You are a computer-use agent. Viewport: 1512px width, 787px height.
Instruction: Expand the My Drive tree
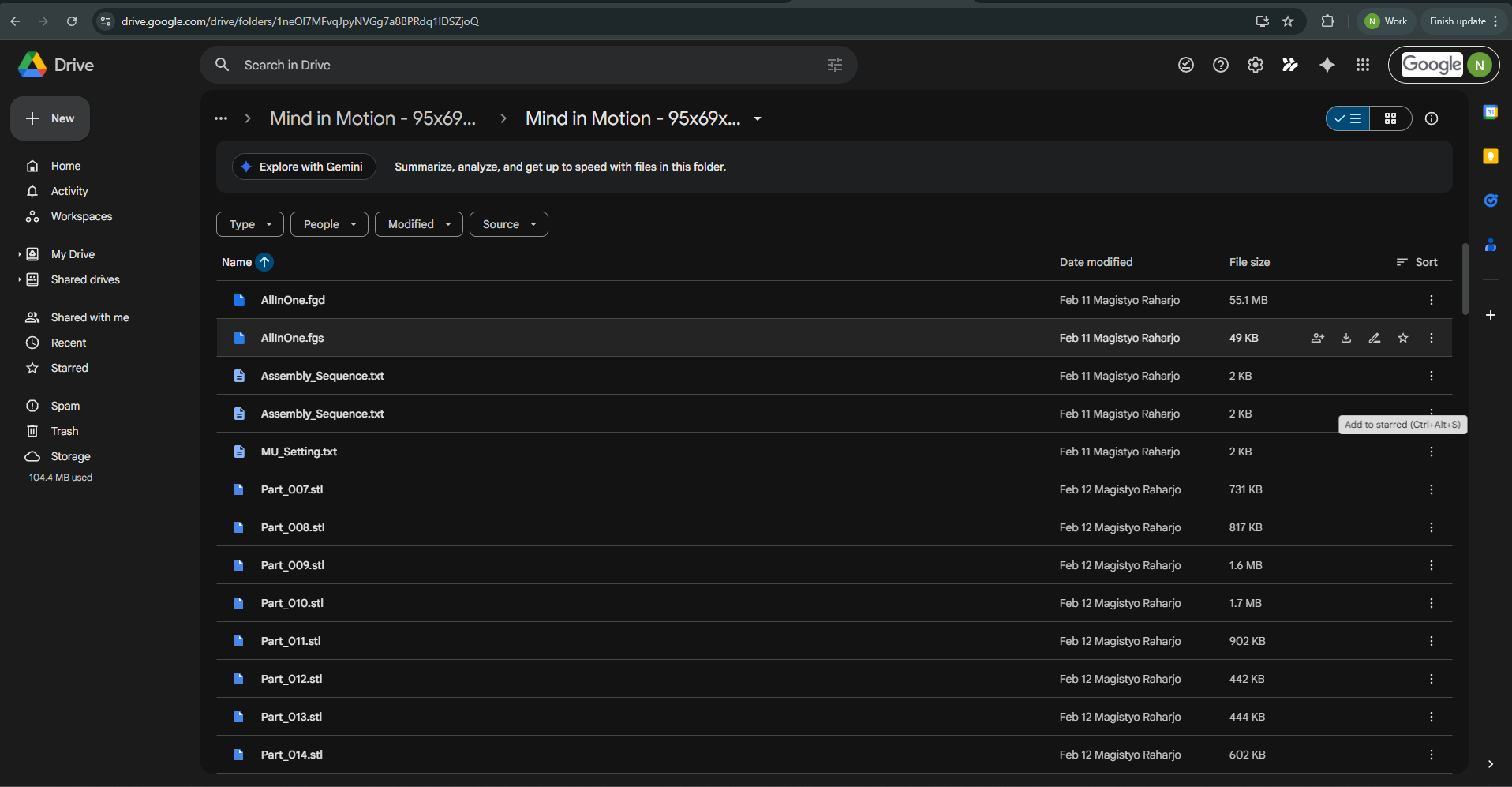pyautogui.click(x=20, y=254)
